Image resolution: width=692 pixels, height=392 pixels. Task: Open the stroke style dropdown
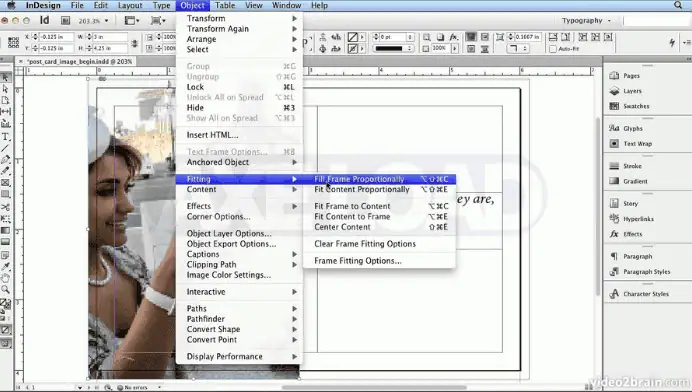(393, 48)
